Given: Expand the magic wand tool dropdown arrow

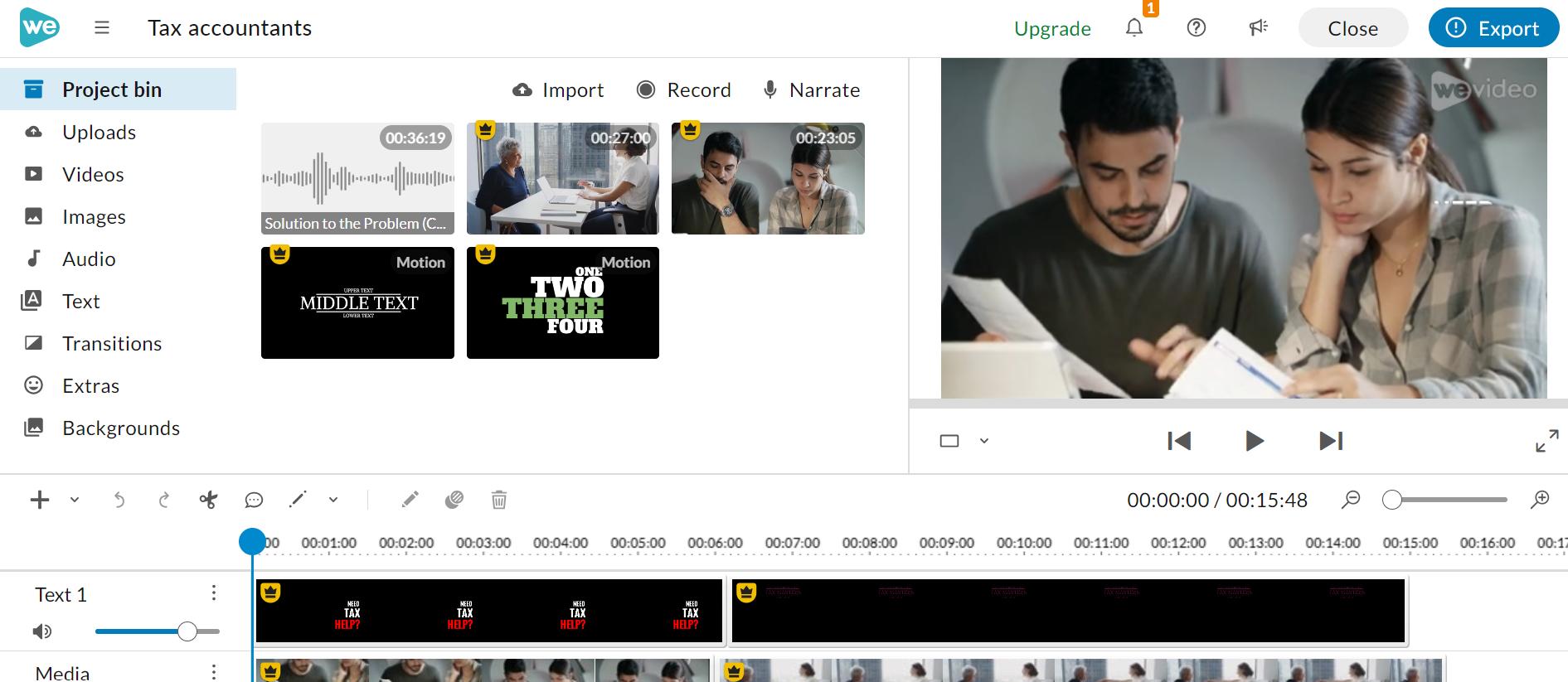Looking at the screenshot, I should (x=333, y=500).
